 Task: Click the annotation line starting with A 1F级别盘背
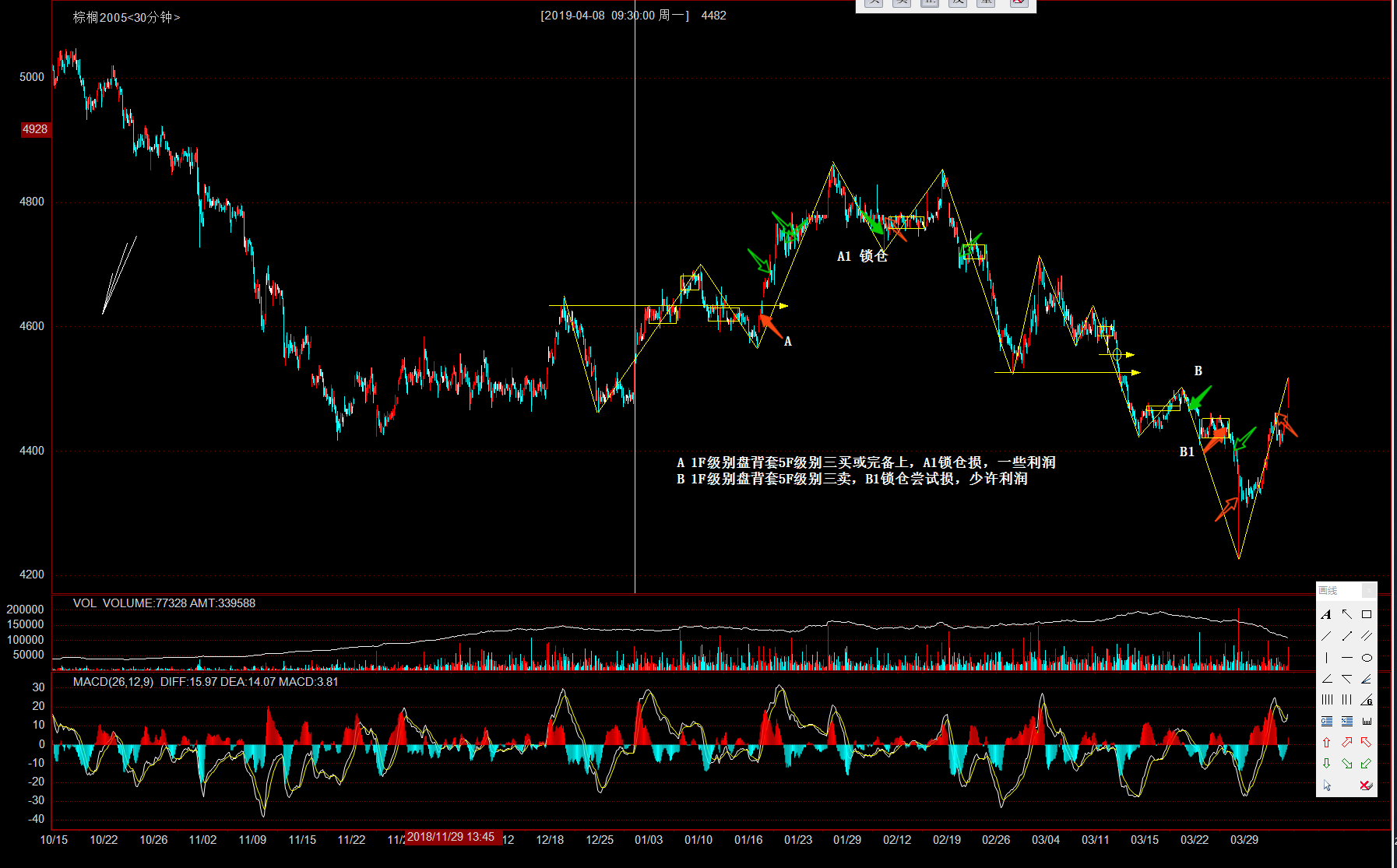coord(866,462)
